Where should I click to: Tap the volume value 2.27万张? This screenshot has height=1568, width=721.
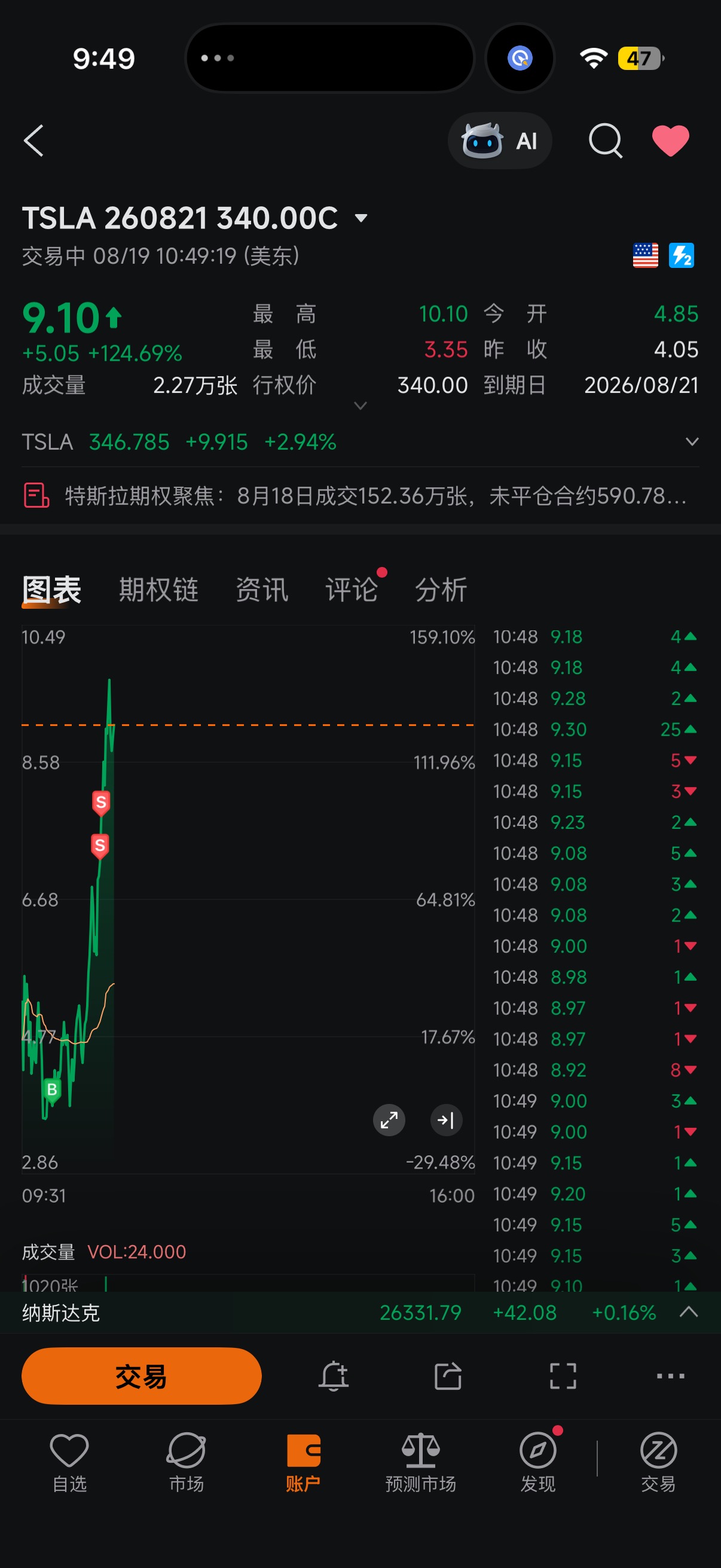(x=195, y=385)
